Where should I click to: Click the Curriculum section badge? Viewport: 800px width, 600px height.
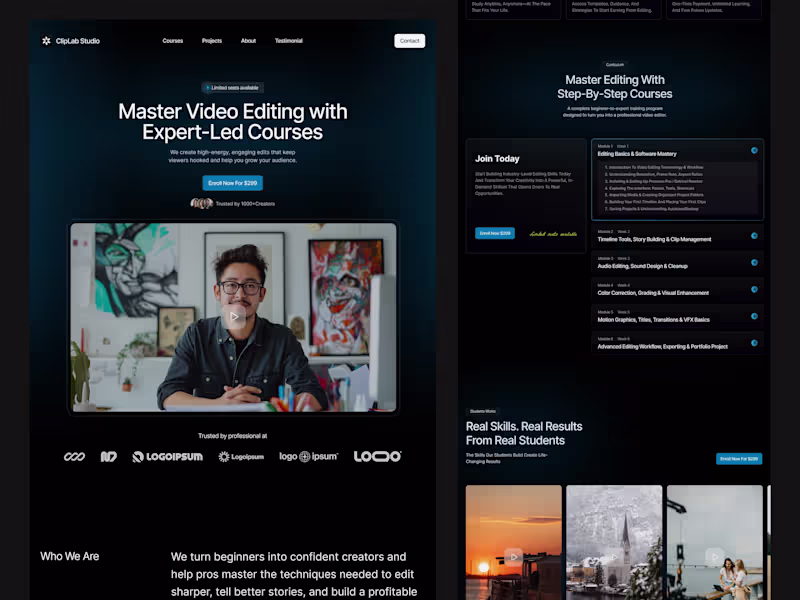coord(615,65)
